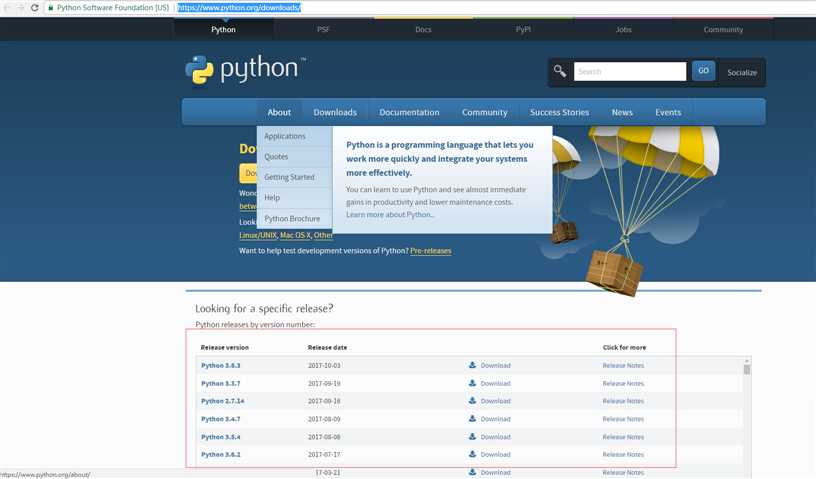The width and height of the screenshot is (816, 479).
Task: Choose Getting Started in the About dropdown
Action: click(x=295, y=177)
